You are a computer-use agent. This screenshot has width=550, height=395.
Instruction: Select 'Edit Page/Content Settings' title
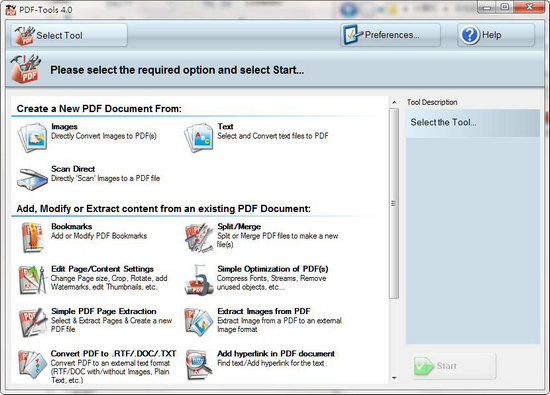(x=102, y=269)
